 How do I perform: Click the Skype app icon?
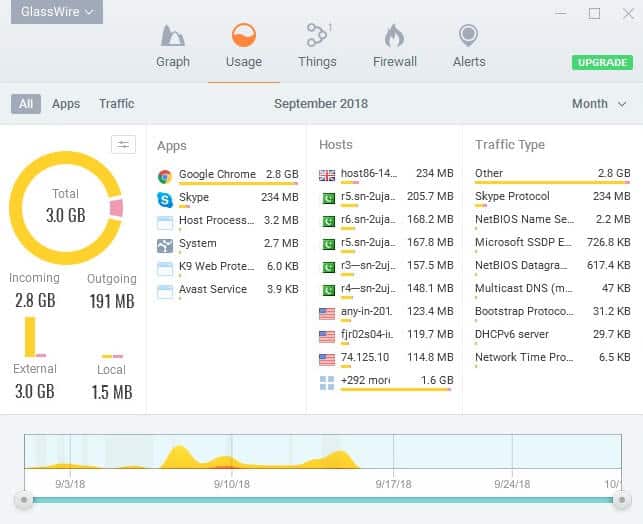(165, 200)
